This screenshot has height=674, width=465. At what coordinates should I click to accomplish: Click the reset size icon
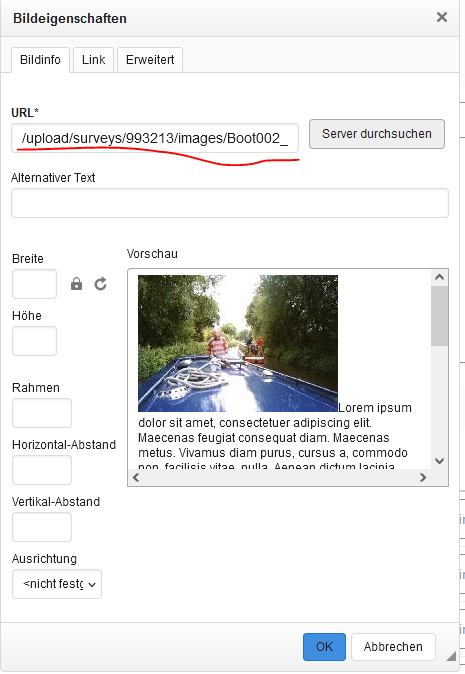point(101,284)
